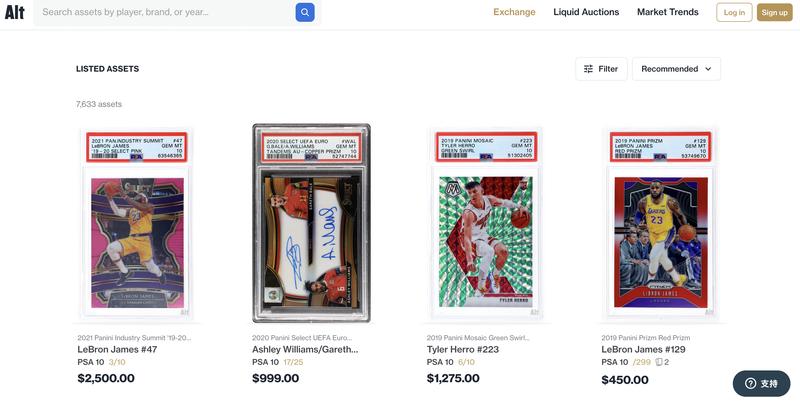Click the filter sliders icon

[588, 69]
